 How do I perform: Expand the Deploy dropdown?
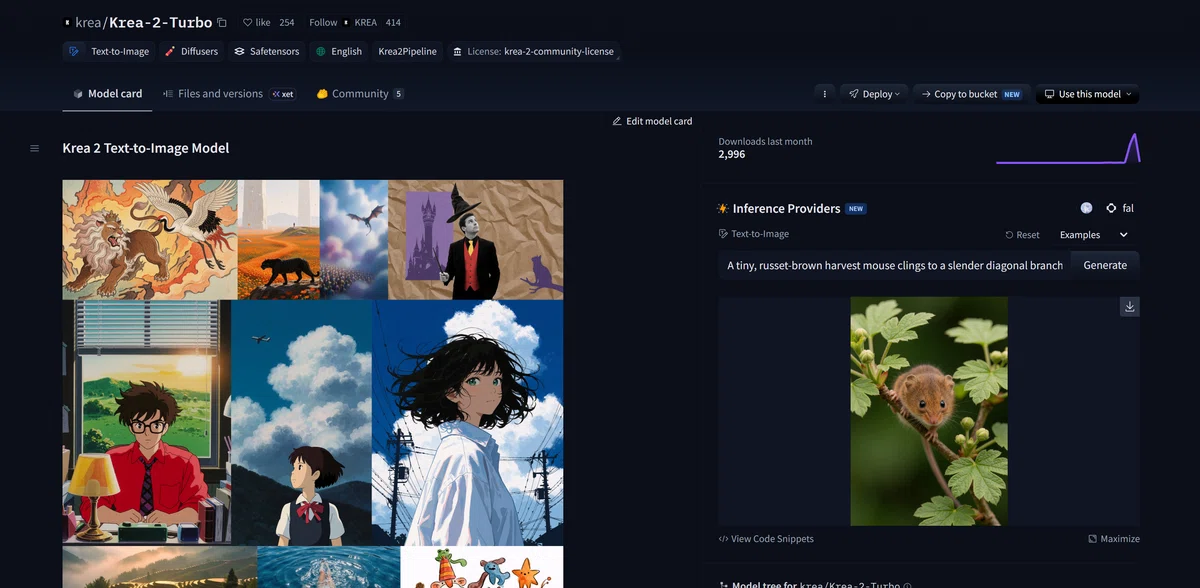(874, 94)
